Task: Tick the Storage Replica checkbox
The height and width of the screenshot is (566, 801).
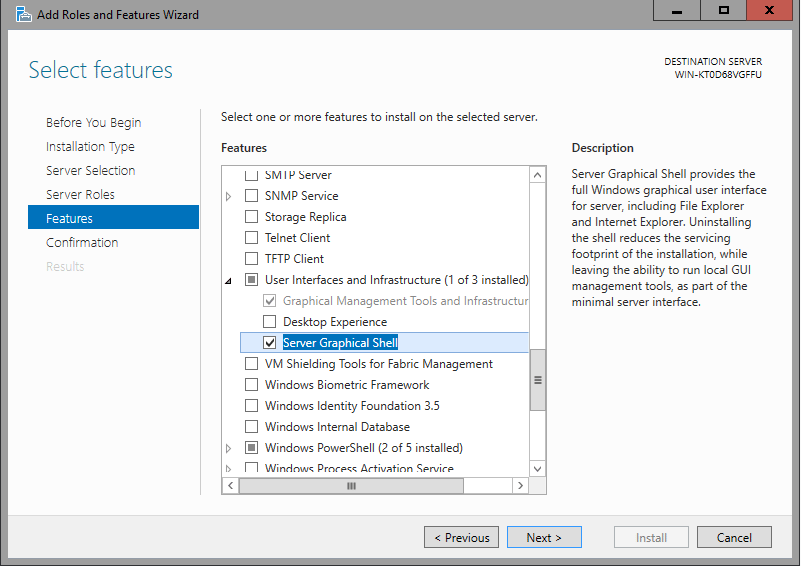Action: 251,217
